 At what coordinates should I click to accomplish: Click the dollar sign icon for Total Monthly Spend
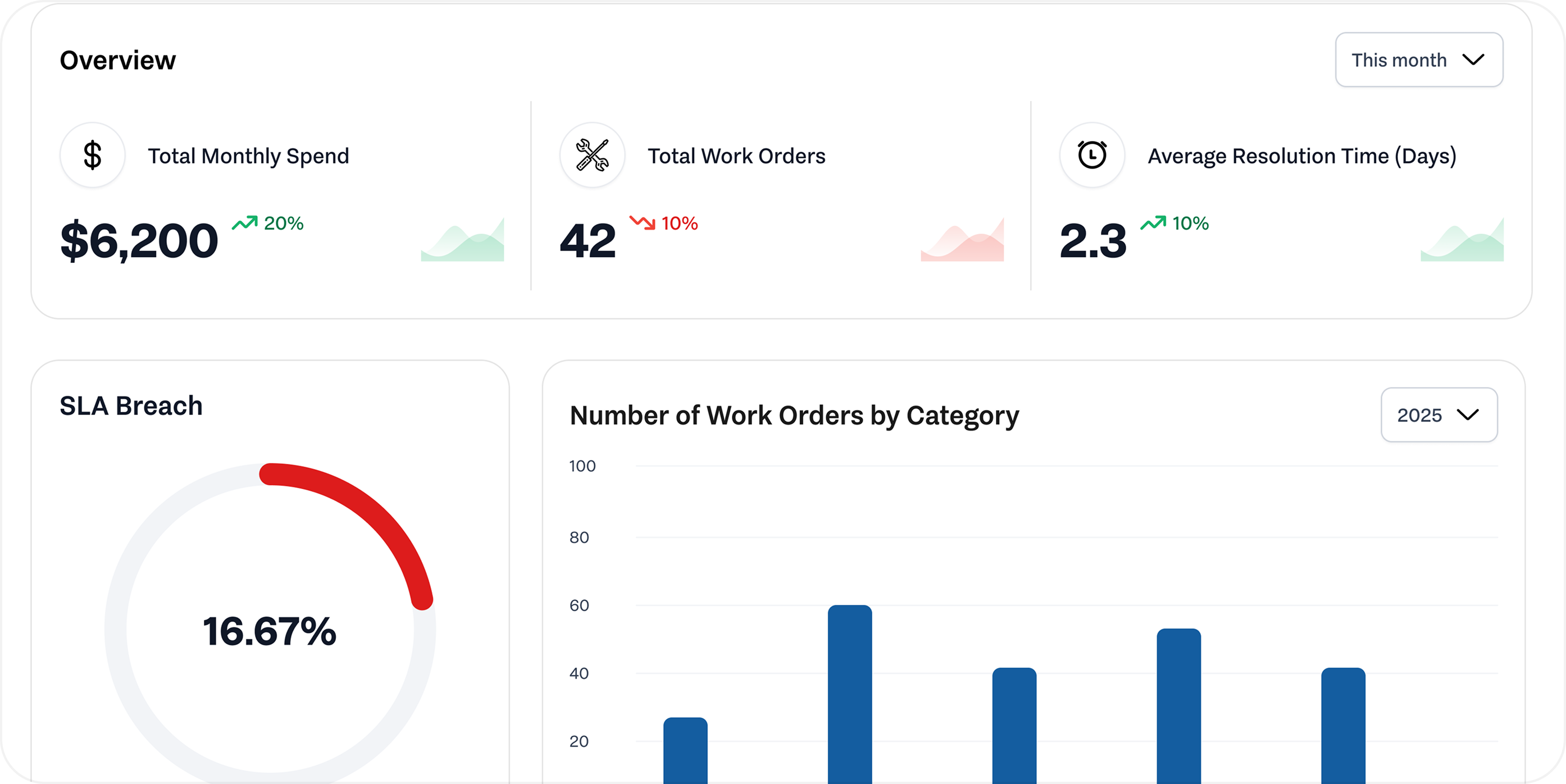[93, 155]
